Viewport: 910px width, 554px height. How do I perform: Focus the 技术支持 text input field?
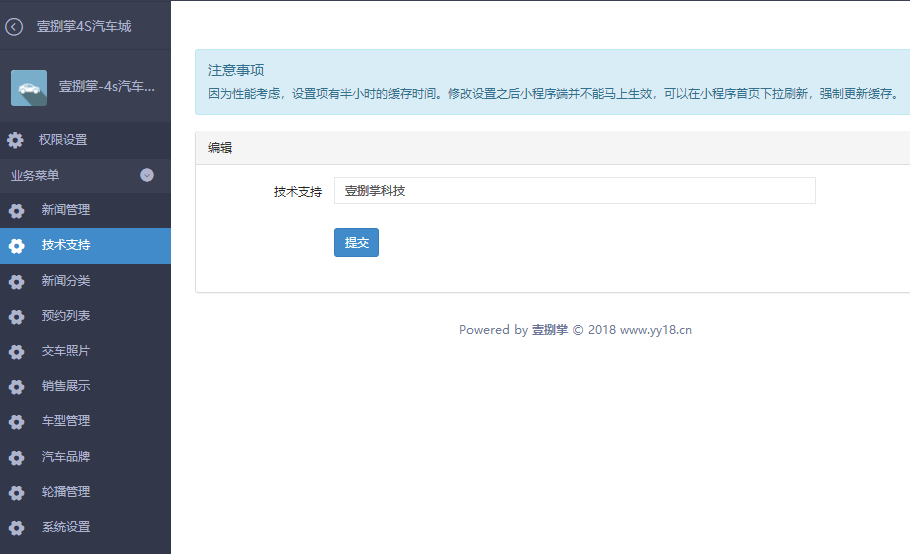point(575,191)
